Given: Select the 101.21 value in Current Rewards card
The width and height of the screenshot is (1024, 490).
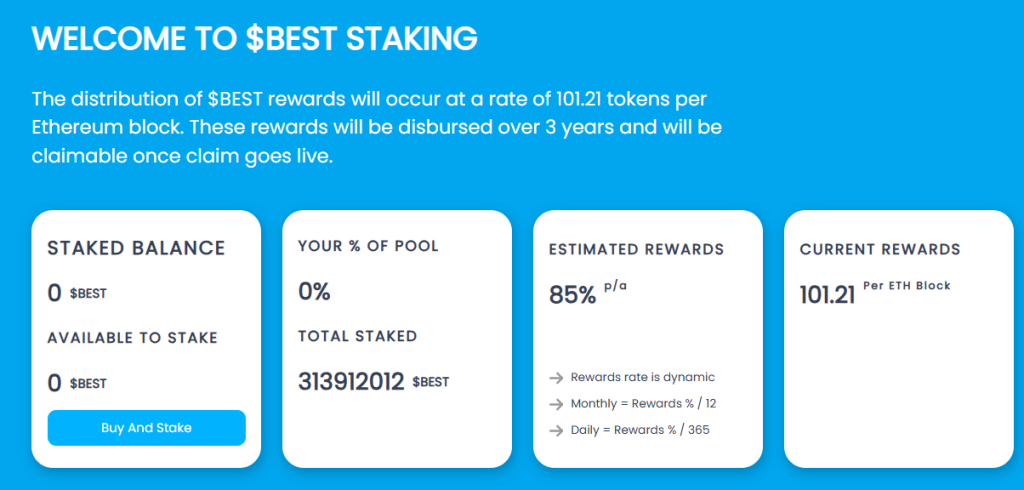Looking at the screenshot, I should point(827,295).
